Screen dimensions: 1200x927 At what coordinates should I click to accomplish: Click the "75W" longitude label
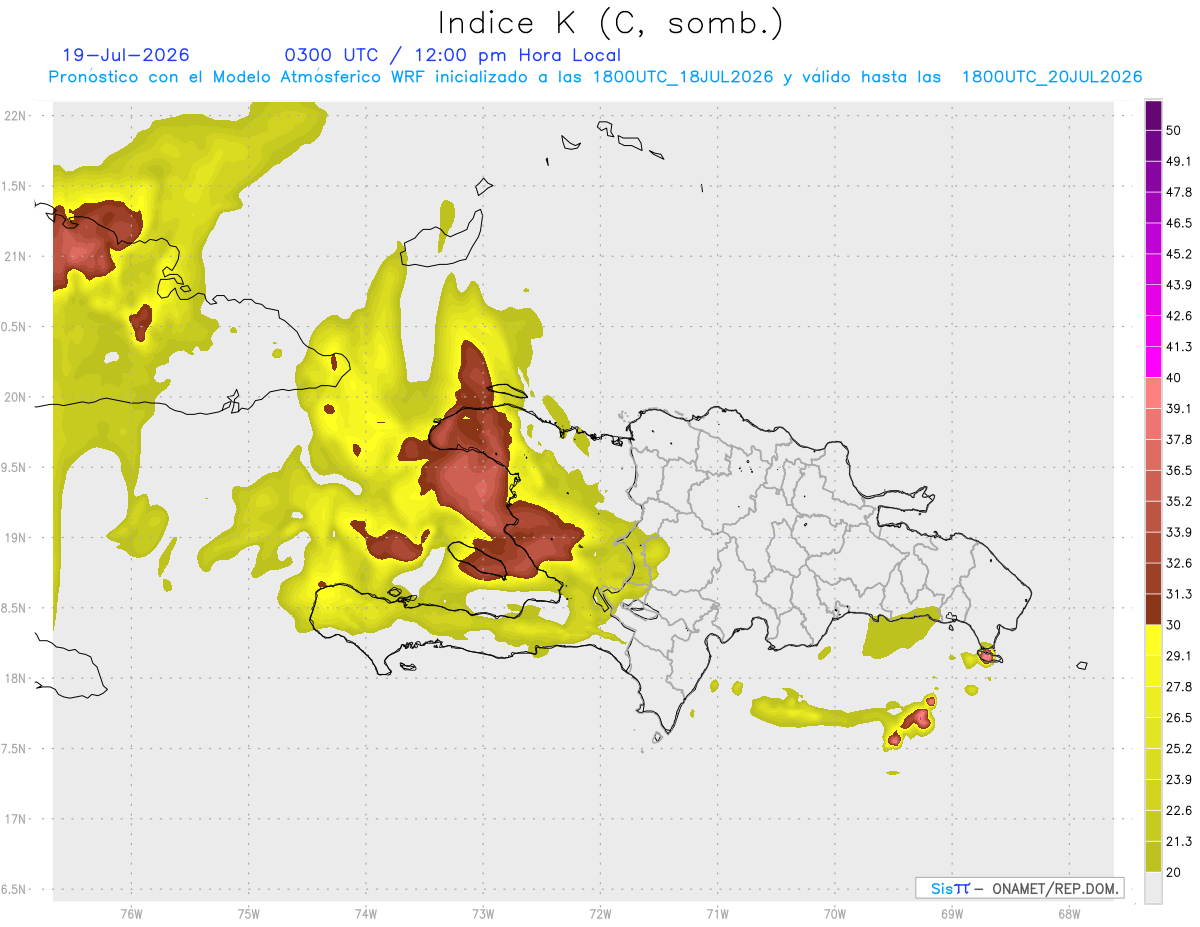coord(249,913)
